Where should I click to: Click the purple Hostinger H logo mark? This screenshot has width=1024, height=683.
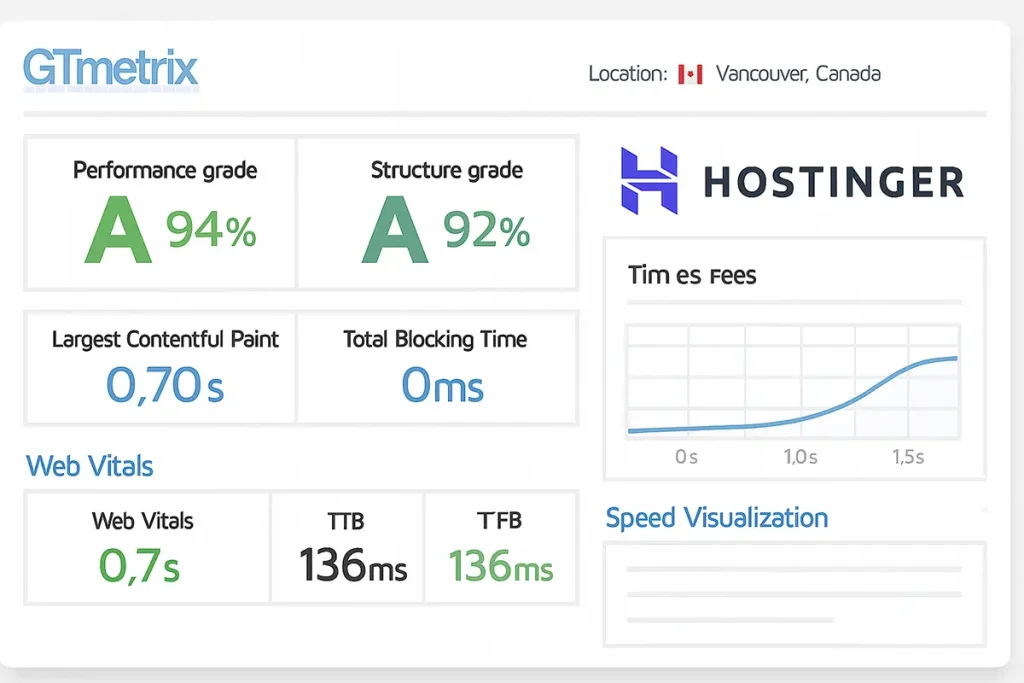(x=649, y=181)
